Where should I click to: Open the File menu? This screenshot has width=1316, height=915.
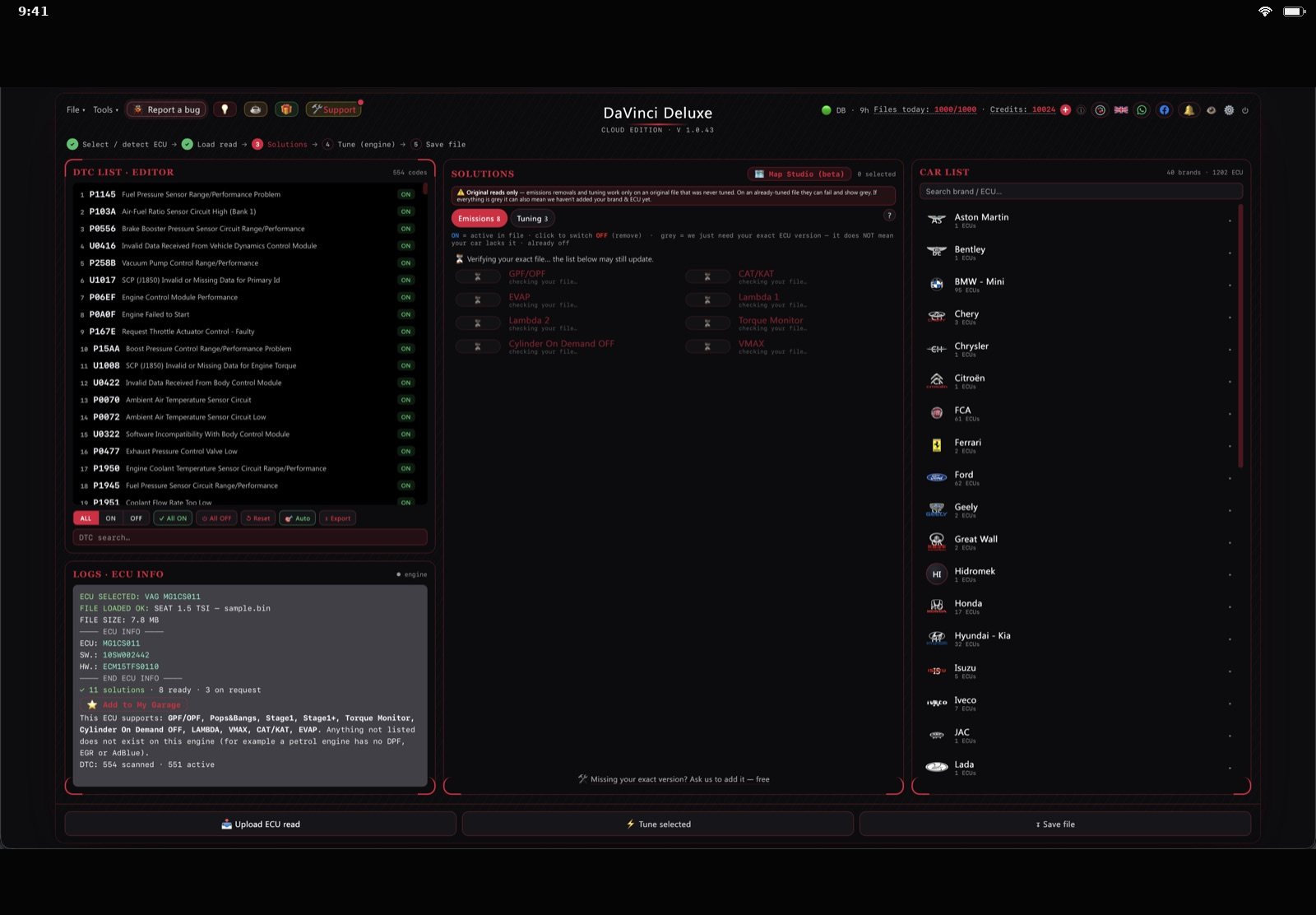76,109
